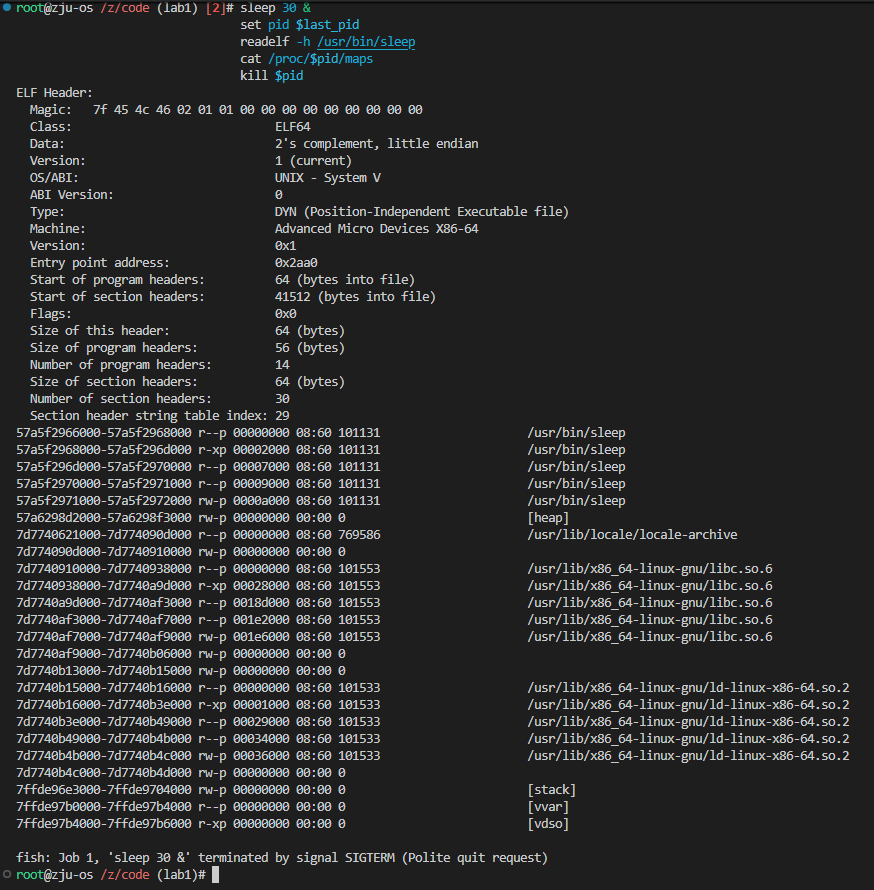Screen dimensions: 874x890
Task: Click '2's complement, little endian' data value
Action: tap(377, 144)
